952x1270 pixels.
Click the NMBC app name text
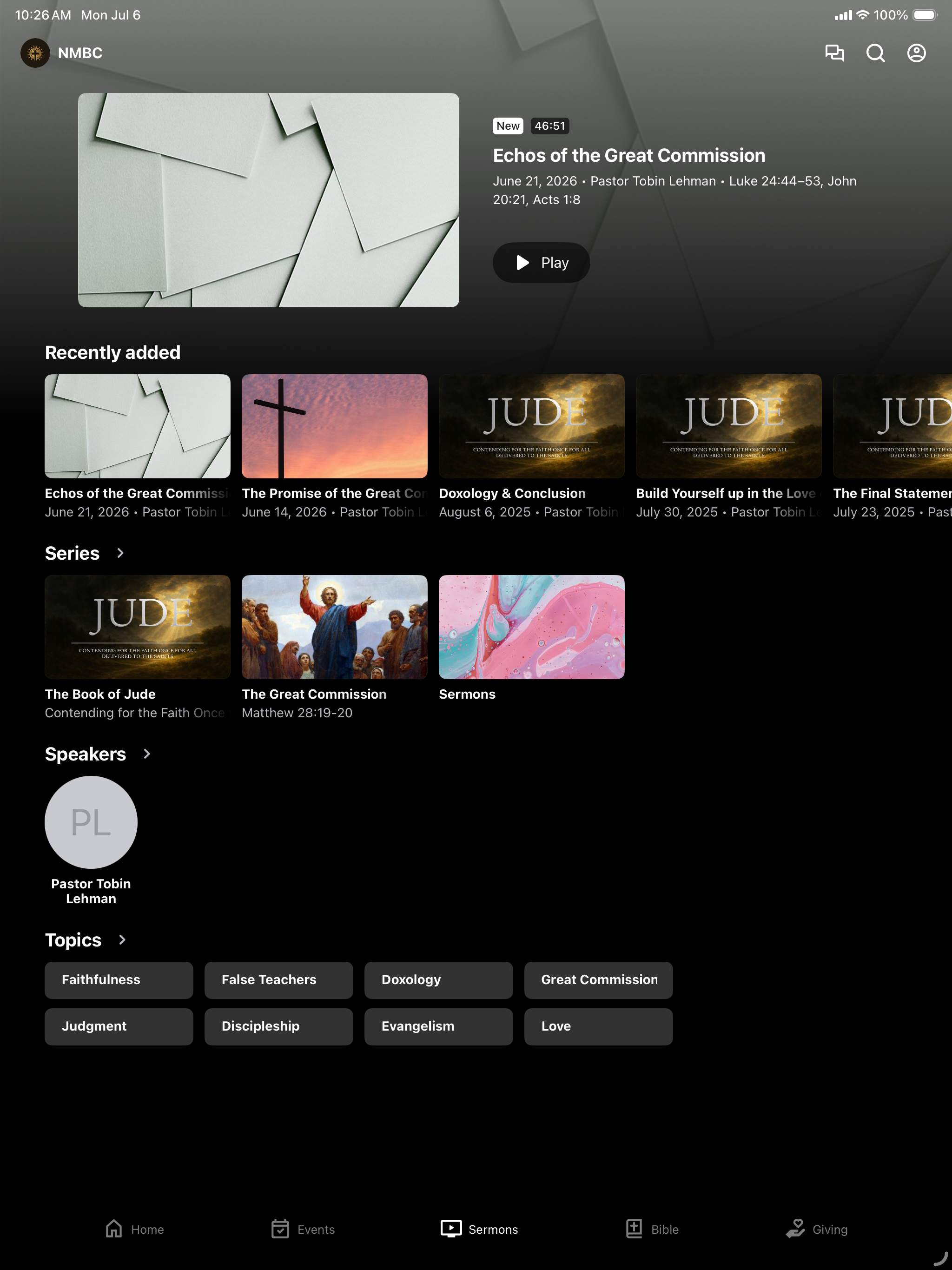(x=80, y=53)
